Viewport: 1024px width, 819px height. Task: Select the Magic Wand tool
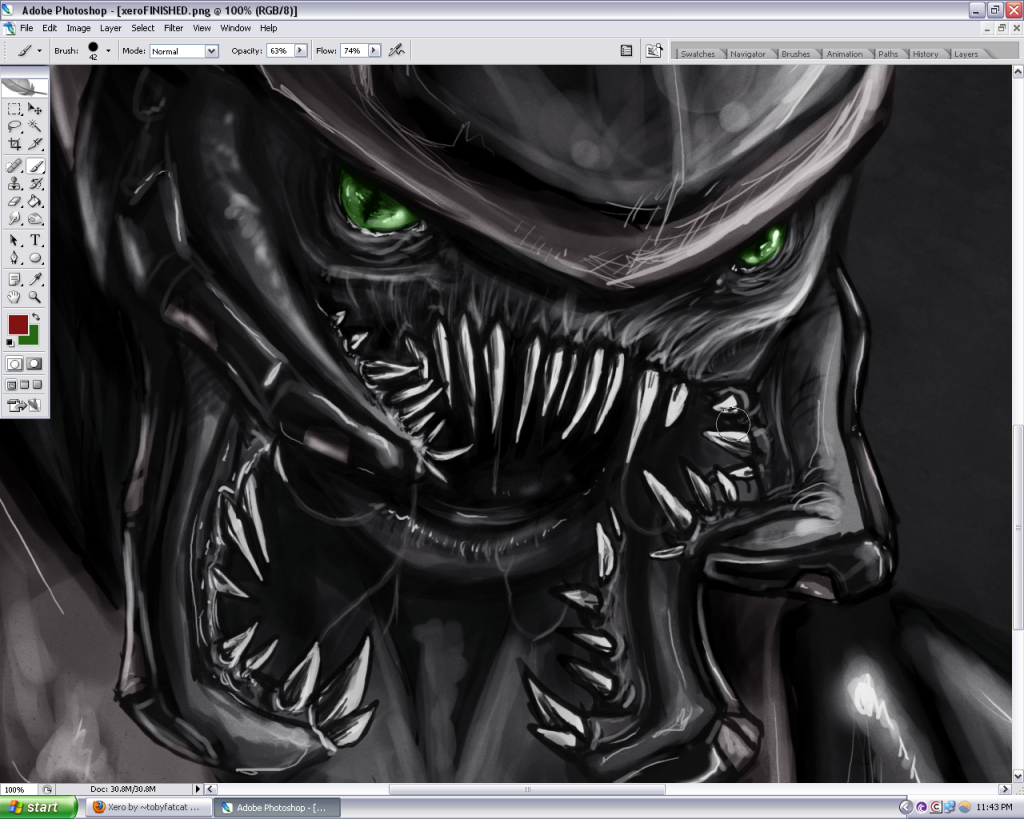[35, 126]
